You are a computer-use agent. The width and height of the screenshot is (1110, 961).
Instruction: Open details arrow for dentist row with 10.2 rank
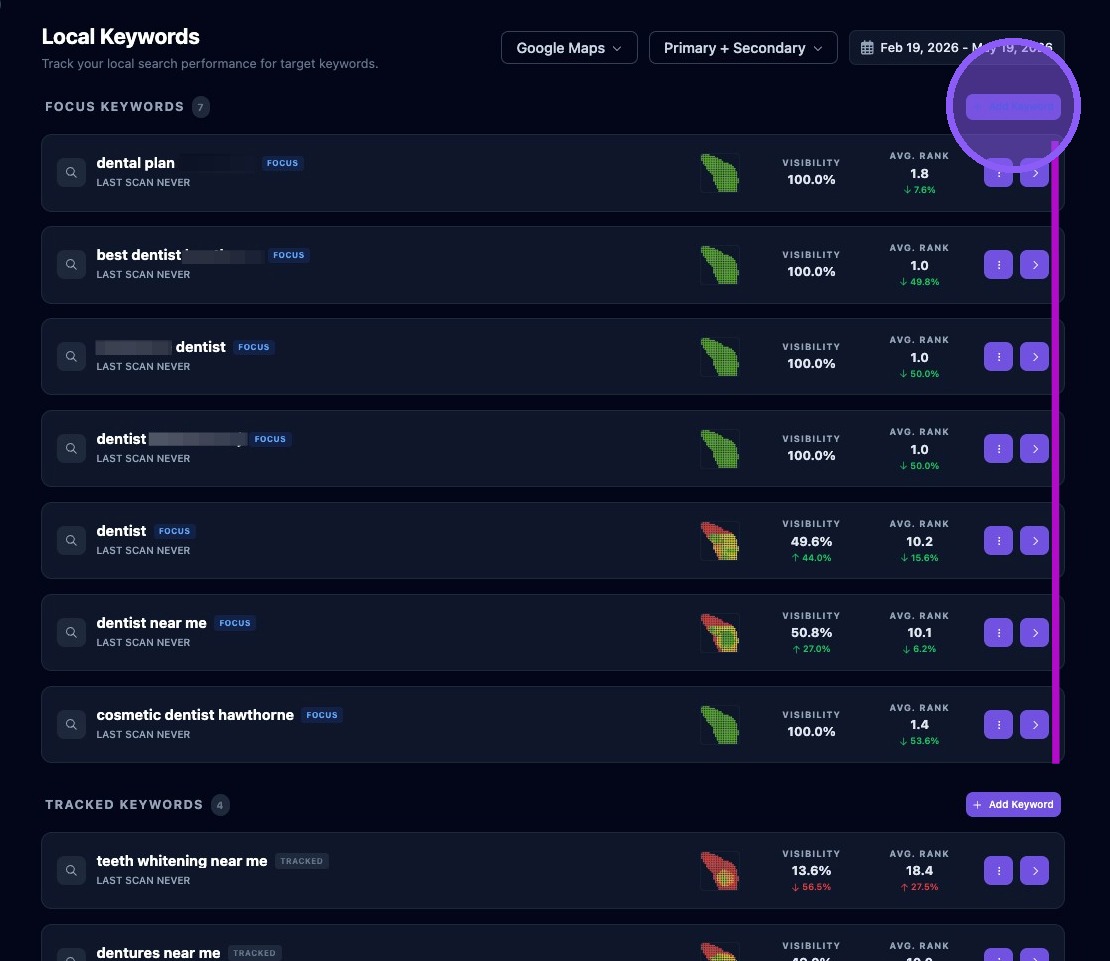[x=1034, y=541]
